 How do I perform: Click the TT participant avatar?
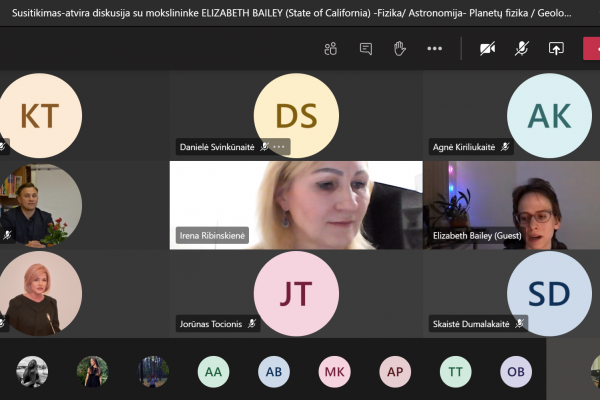(455, 372)
